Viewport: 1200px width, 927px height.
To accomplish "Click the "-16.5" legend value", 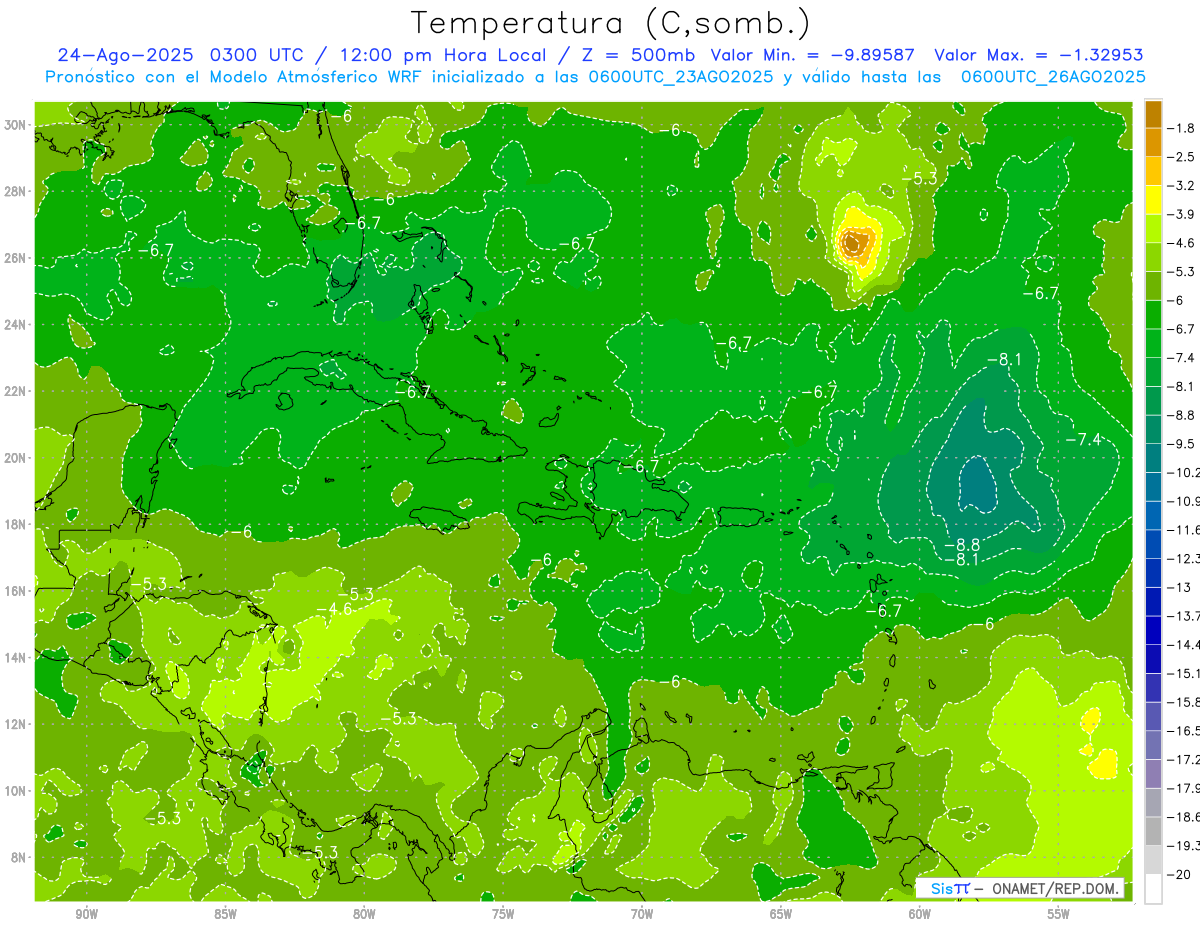I will (1185, 730).
